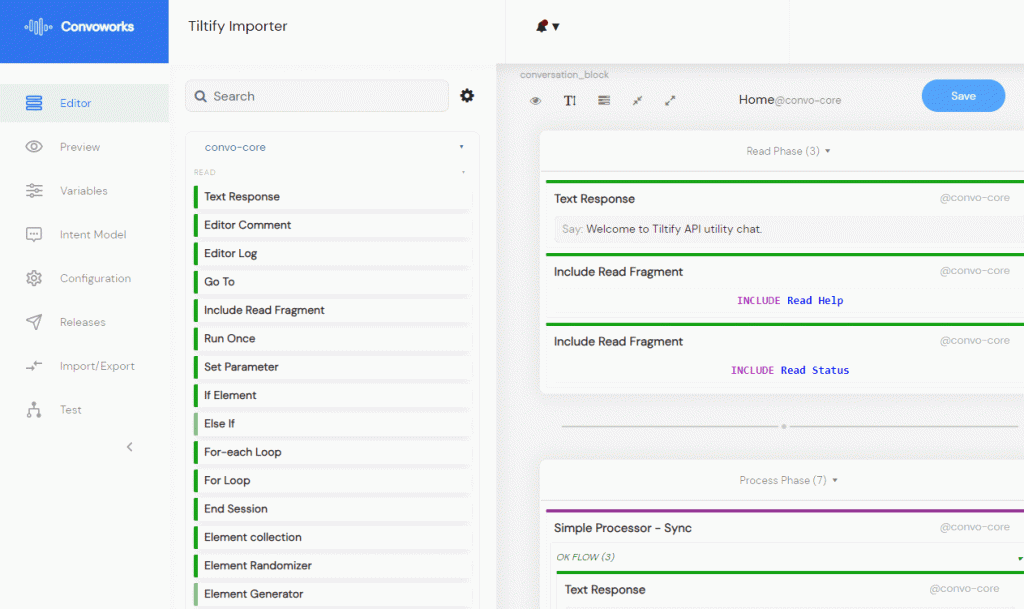Open Configuration page

95,278
